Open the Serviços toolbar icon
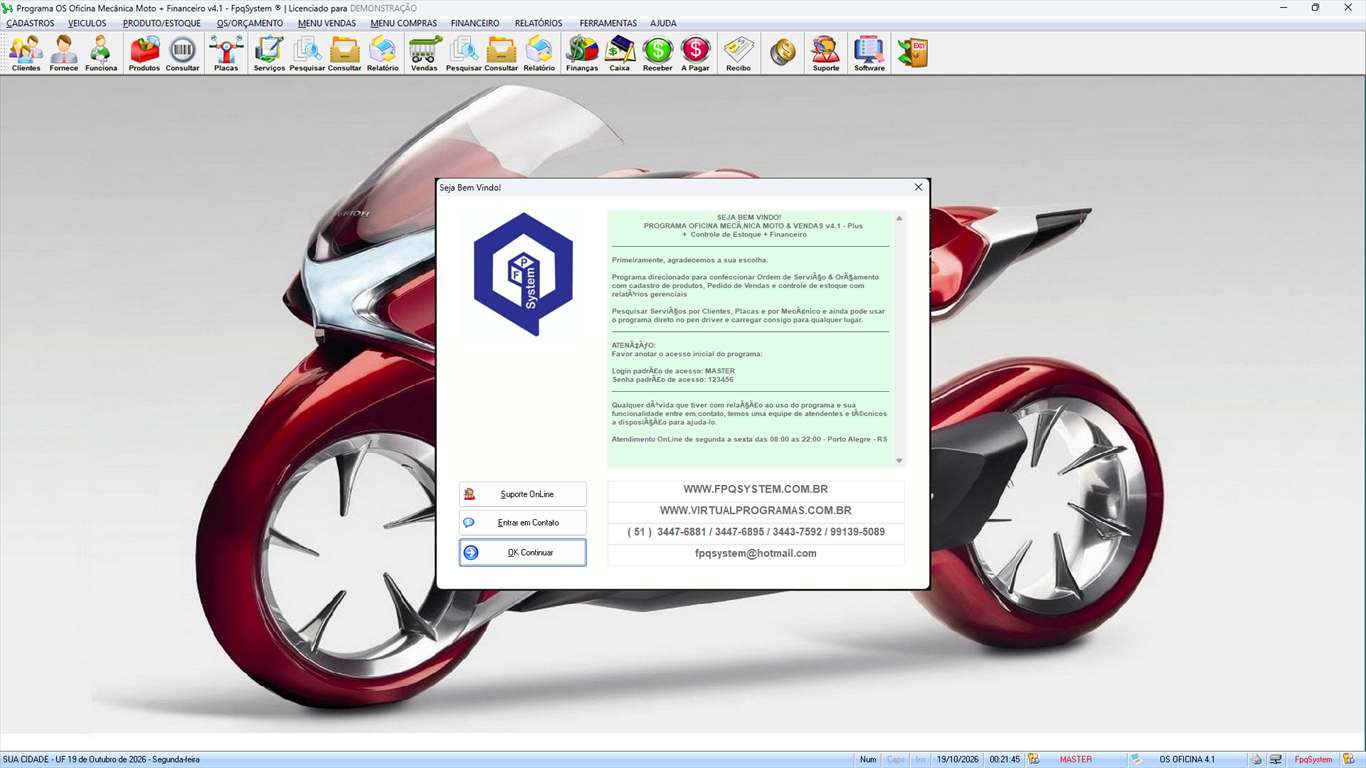Viewport: 1366px width, 768px height. (269, 54)
